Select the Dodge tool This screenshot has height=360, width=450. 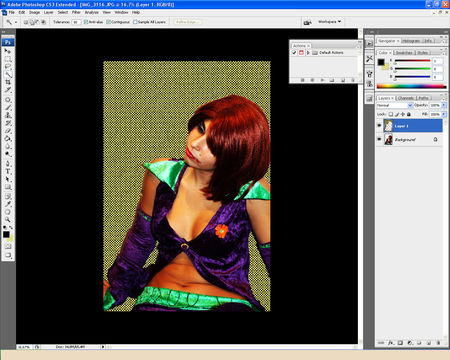tap(8, 154)
